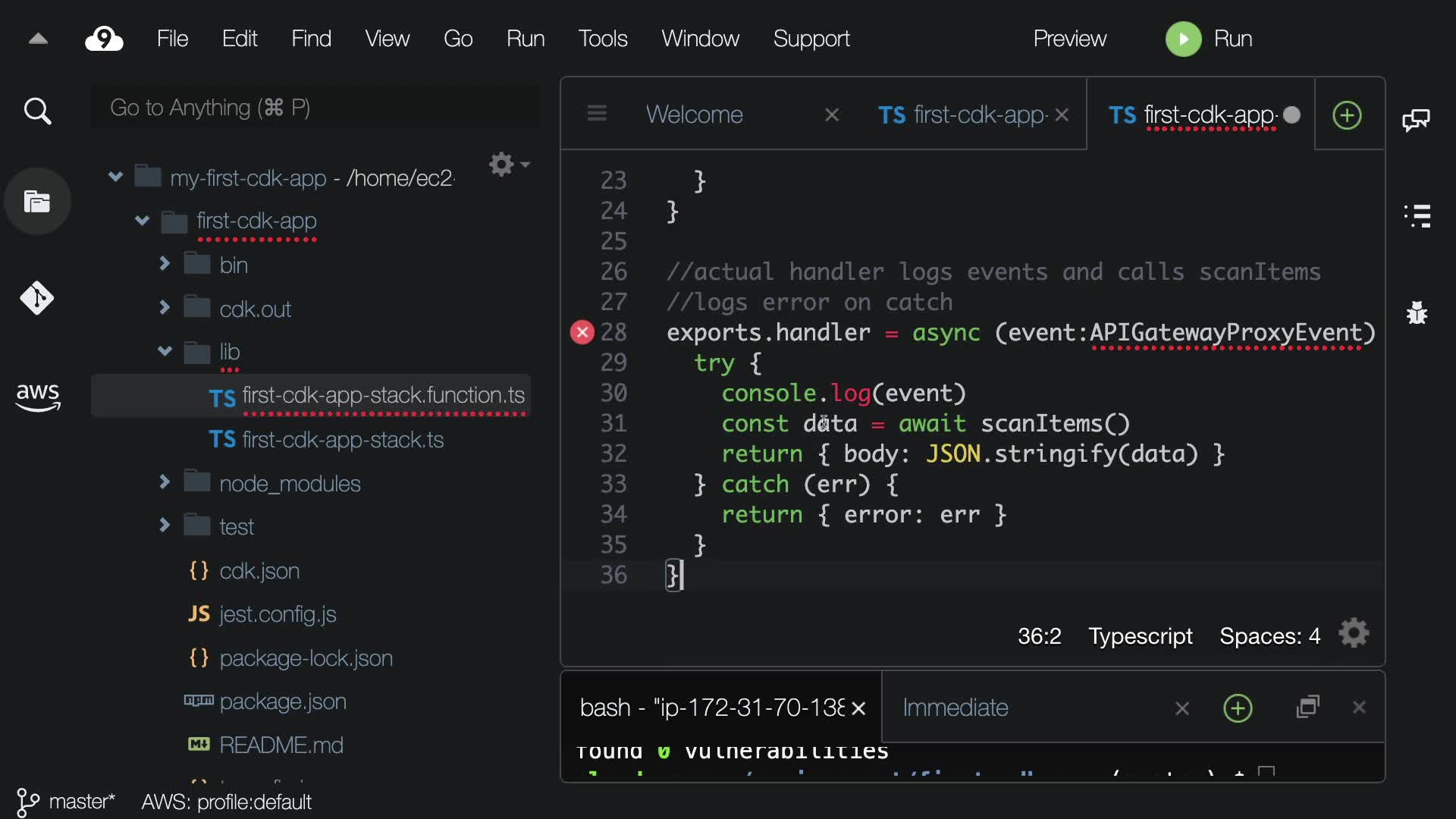Click the red error marker on line 28
Image resolution: width=1456 pixels, height=819 pixels.
[582, 332]
